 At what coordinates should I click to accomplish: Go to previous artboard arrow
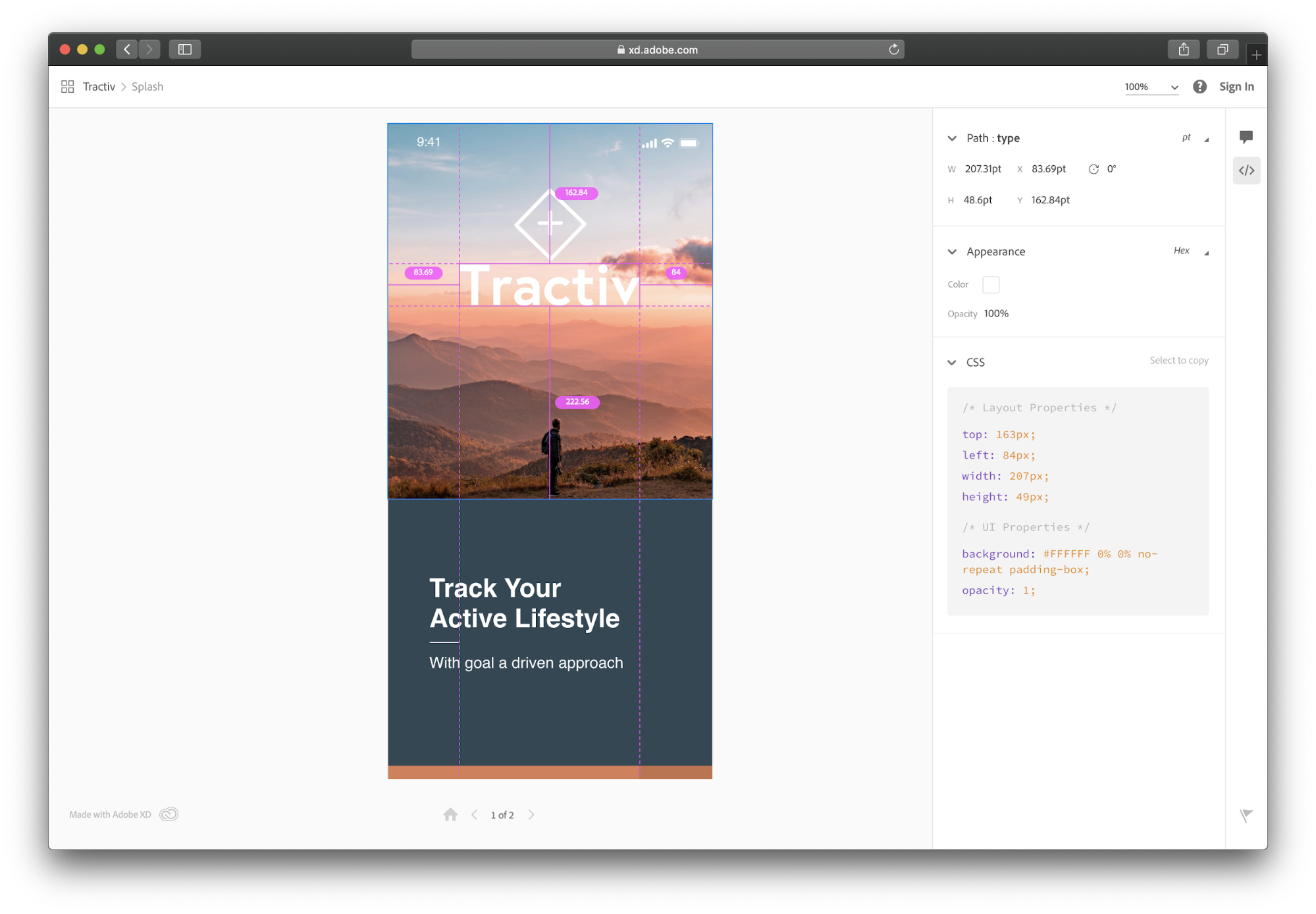click(x=474, y=815)
